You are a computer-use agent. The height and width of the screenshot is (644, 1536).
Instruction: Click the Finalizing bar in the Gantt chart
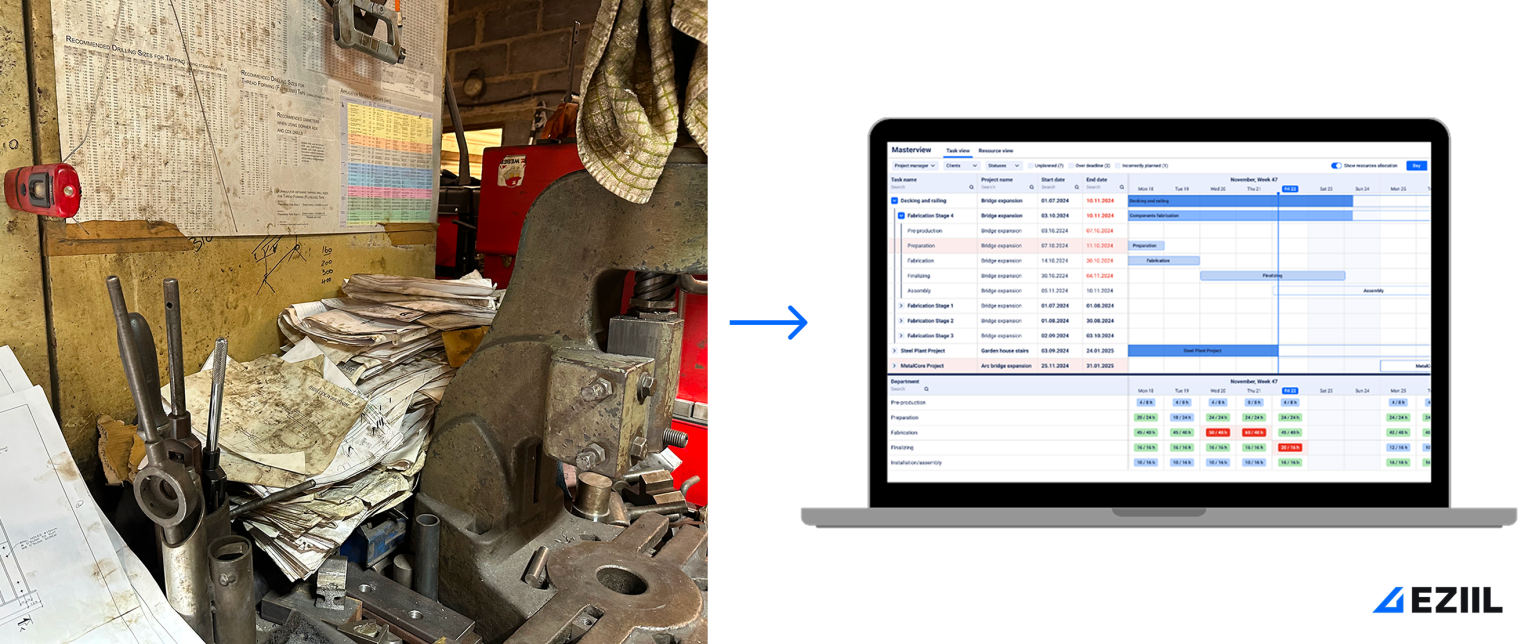pos(1272,275)
